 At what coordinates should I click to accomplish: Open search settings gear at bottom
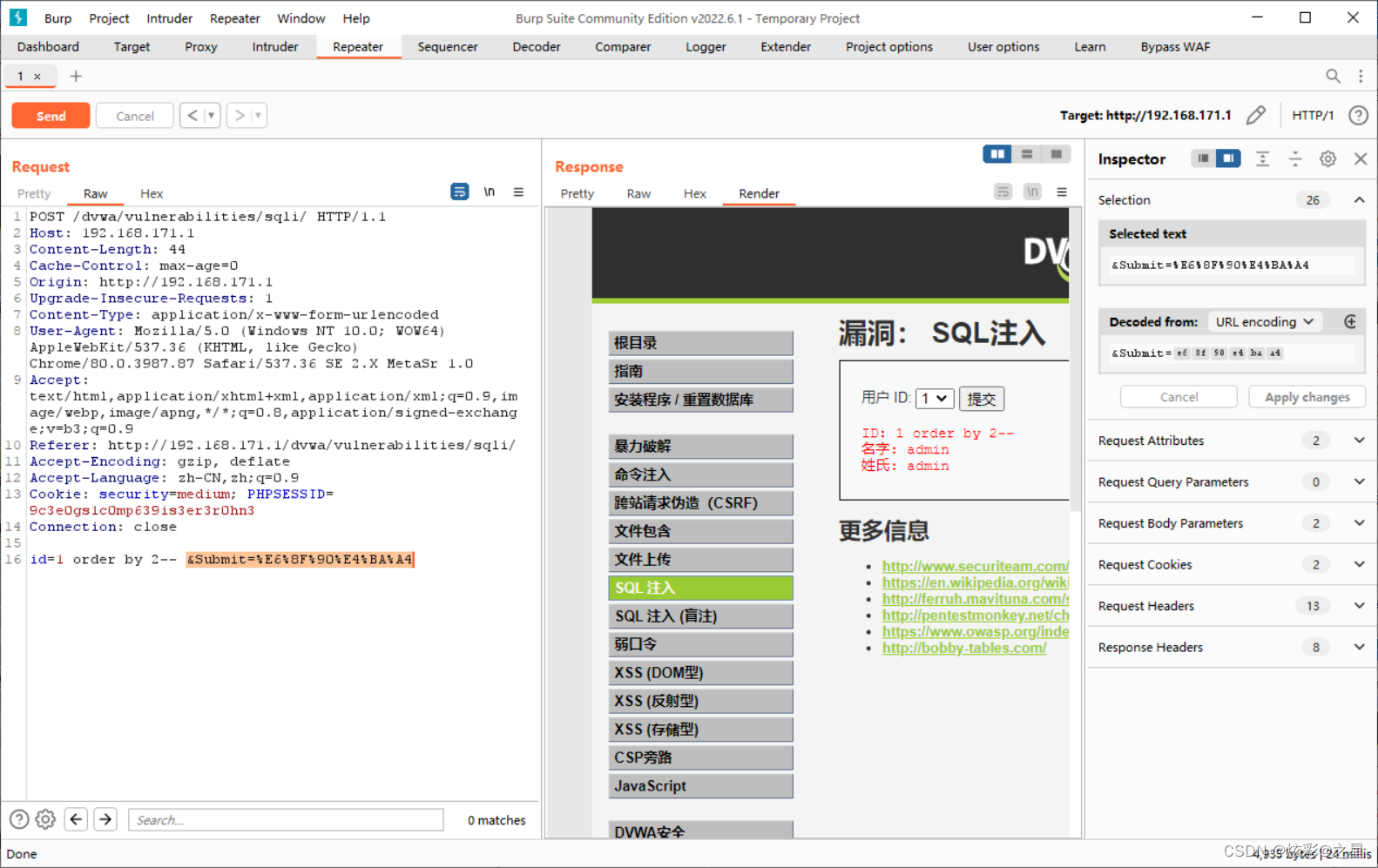point(46,819)
